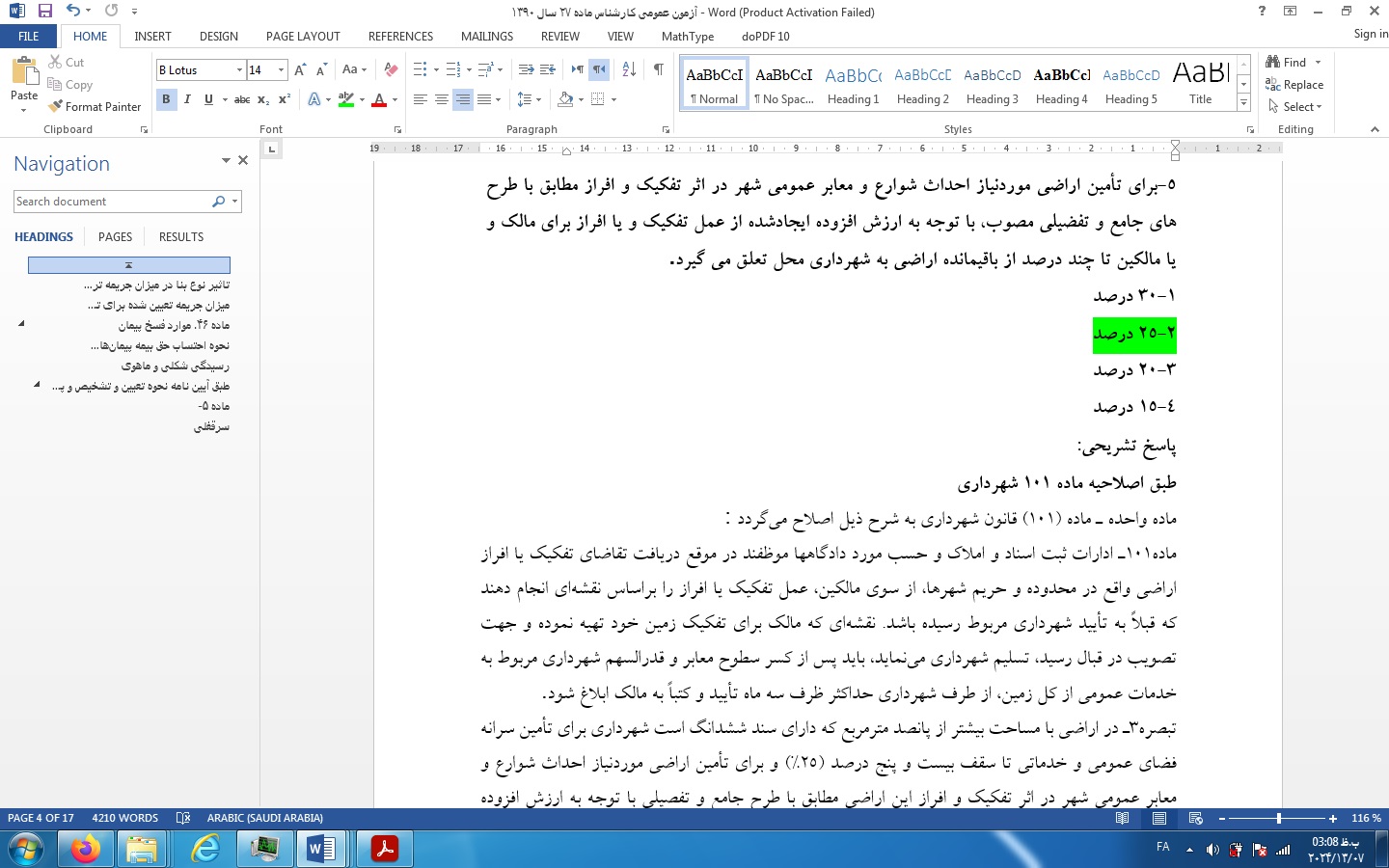The width and height of the screenshot is (1389, 868).
Task: Expand the Styles gallery More arrow
Action: (1243, 103)
